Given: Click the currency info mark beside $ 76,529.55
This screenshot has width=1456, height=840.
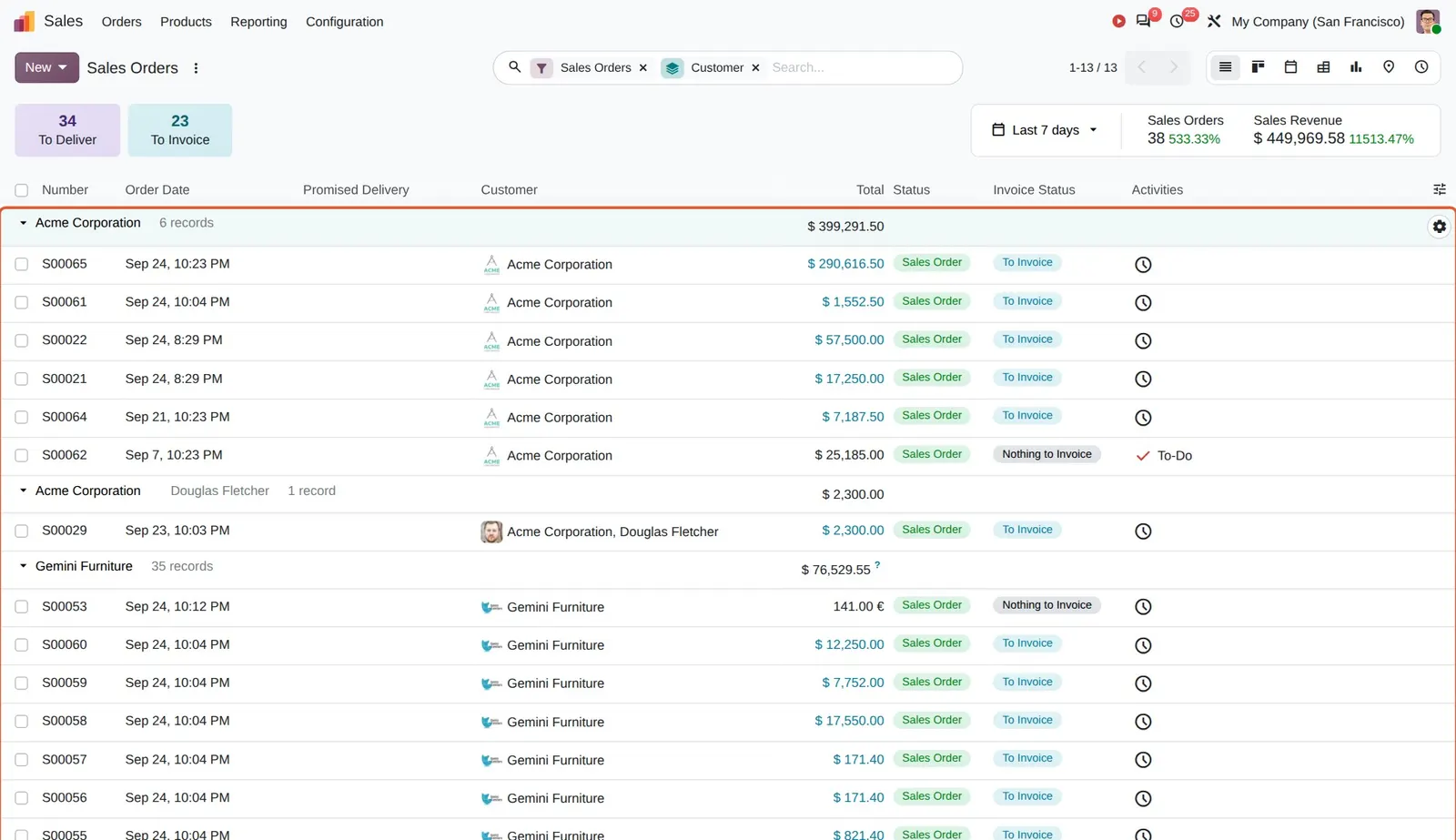Looking at the screenshot, I should 877,565.
